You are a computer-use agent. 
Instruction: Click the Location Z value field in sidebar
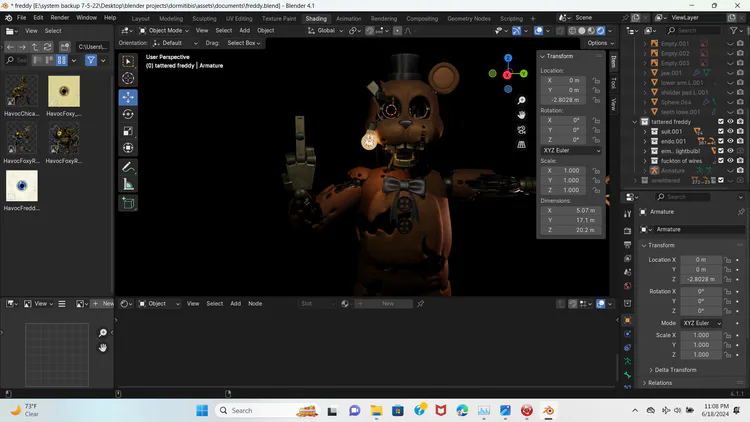click(x=565, y=100)
